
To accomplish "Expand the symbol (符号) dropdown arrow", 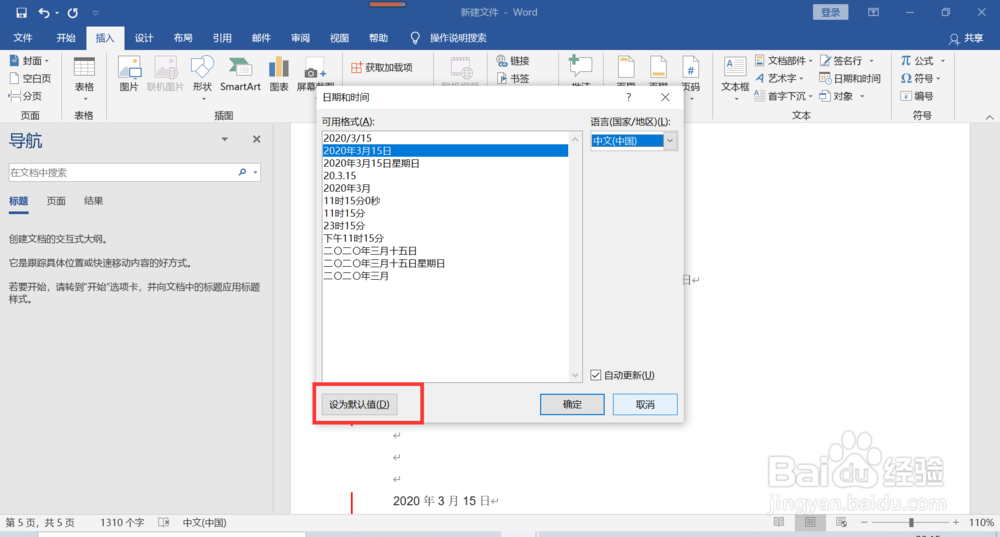I will (x=939, y=78).
